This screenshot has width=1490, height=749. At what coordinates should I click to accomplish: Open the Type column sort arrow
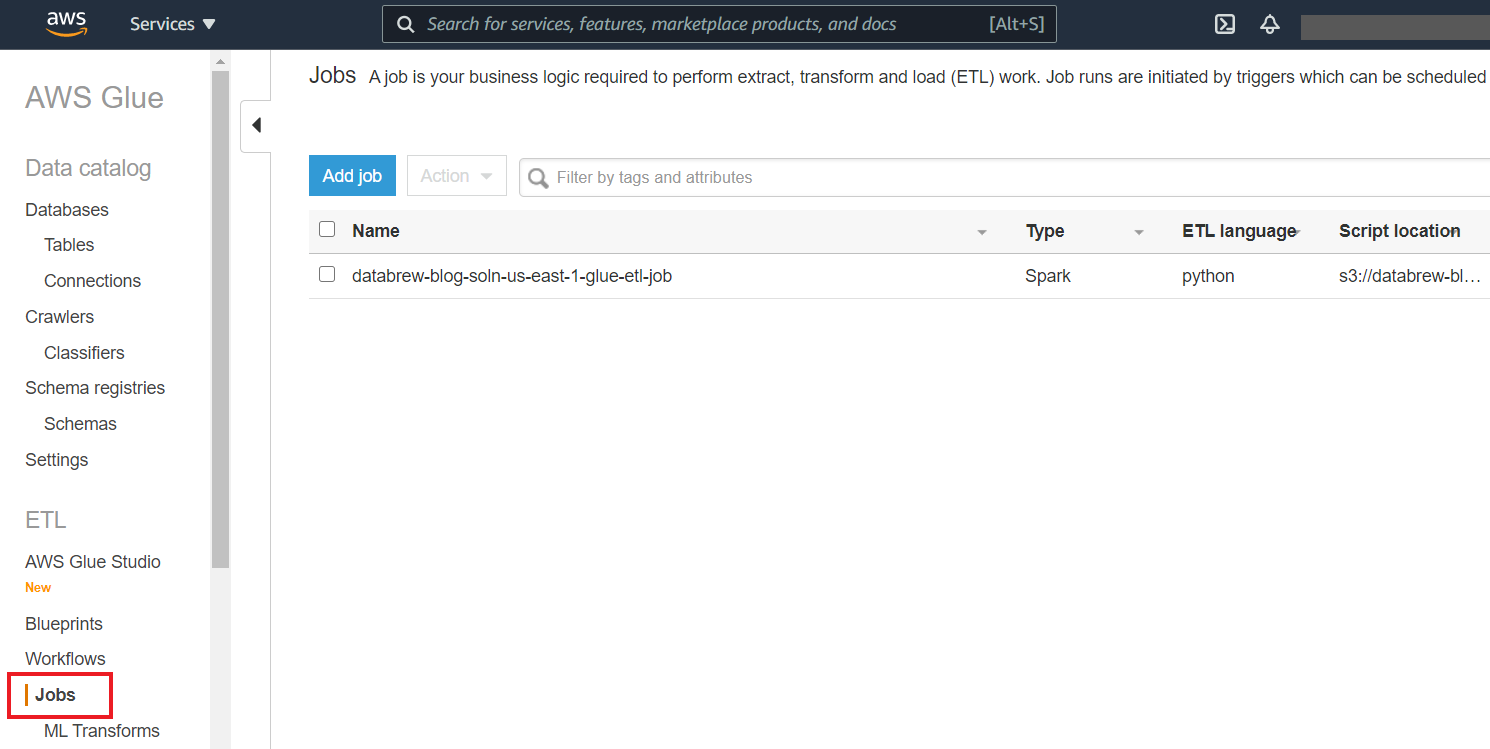(1139, 232)
